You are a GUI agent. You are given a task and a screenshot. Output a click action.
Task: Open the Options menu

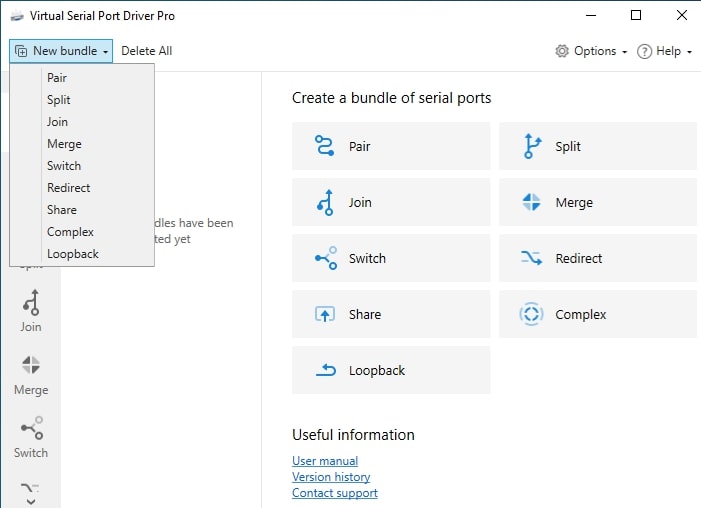click(x=591, y=51)
